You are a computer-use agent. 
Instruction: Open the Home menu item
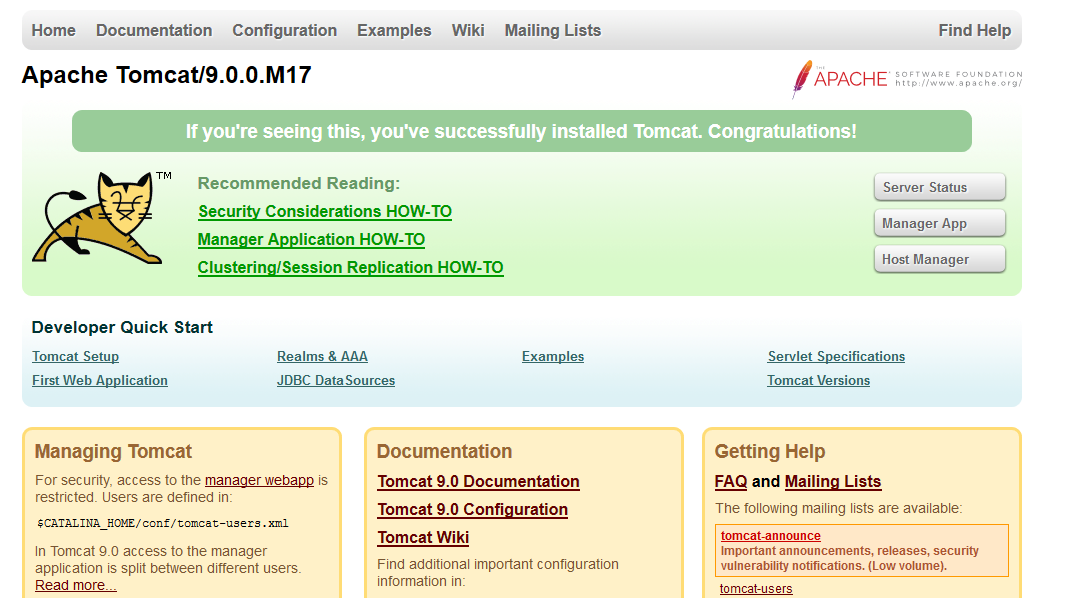(x=53, y=30)
